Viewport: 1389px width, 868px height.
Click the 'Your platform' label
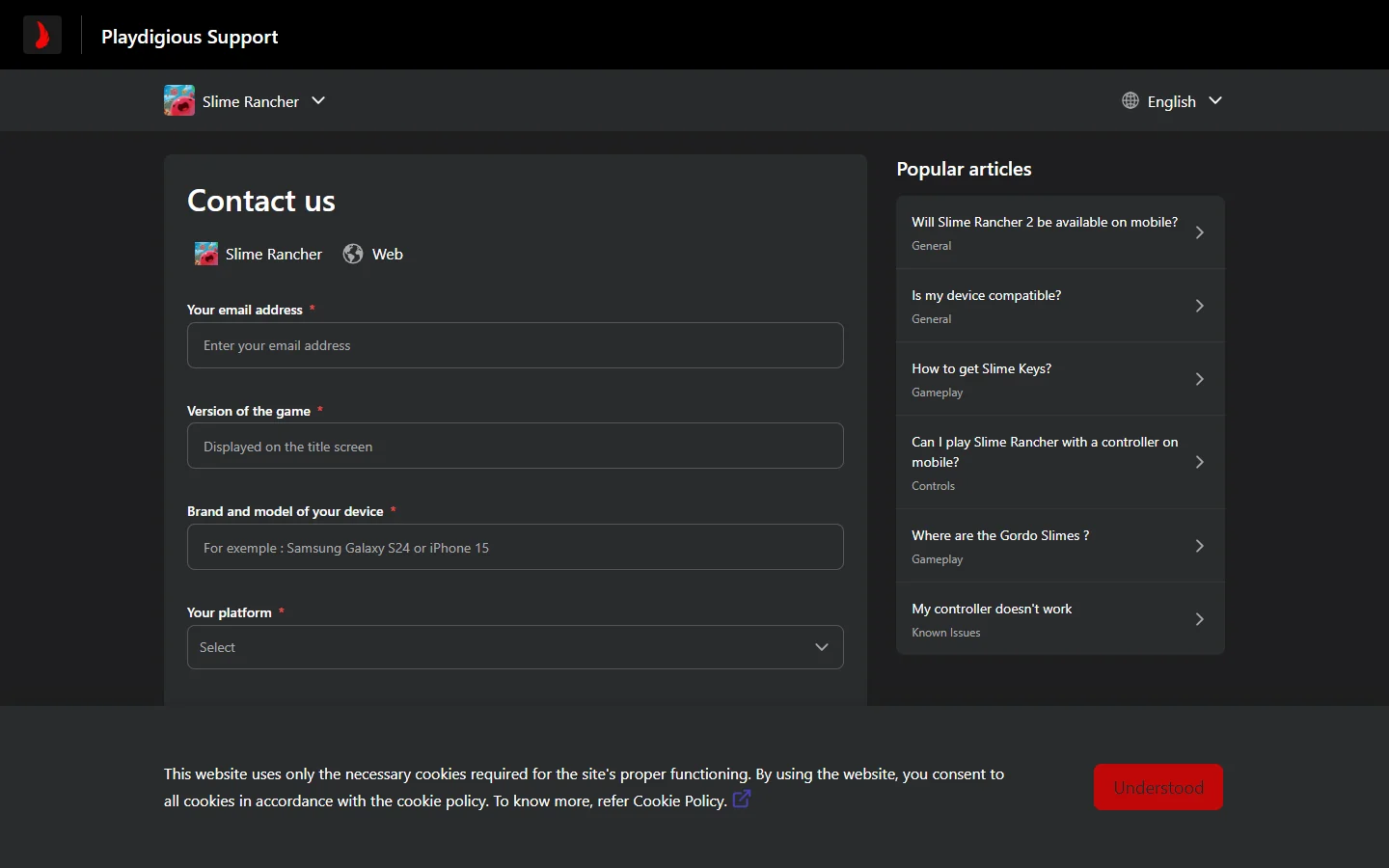(x=230, y=612)
